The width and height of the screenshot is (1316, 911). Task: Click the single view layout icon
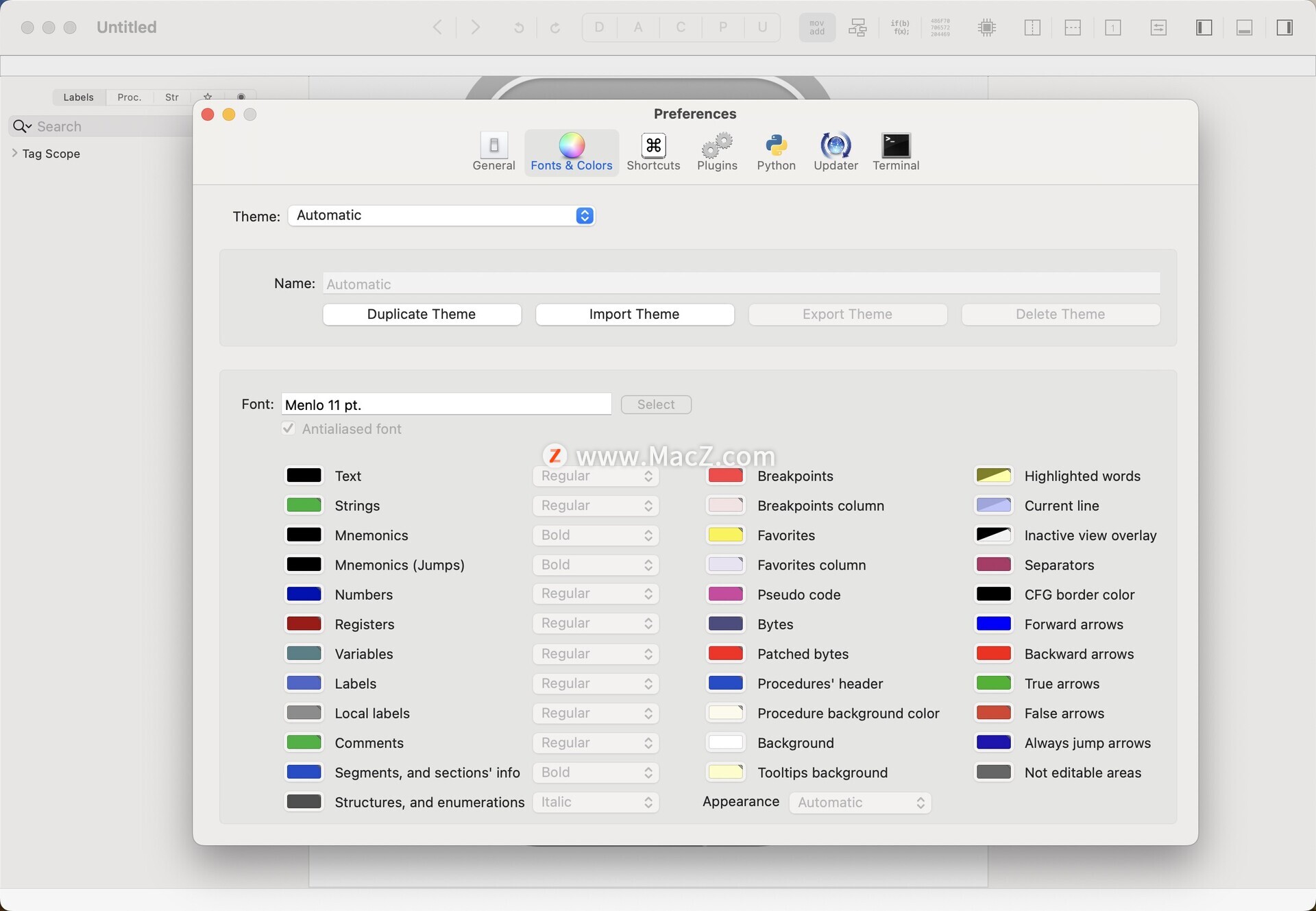click(x=1113, y=27)
